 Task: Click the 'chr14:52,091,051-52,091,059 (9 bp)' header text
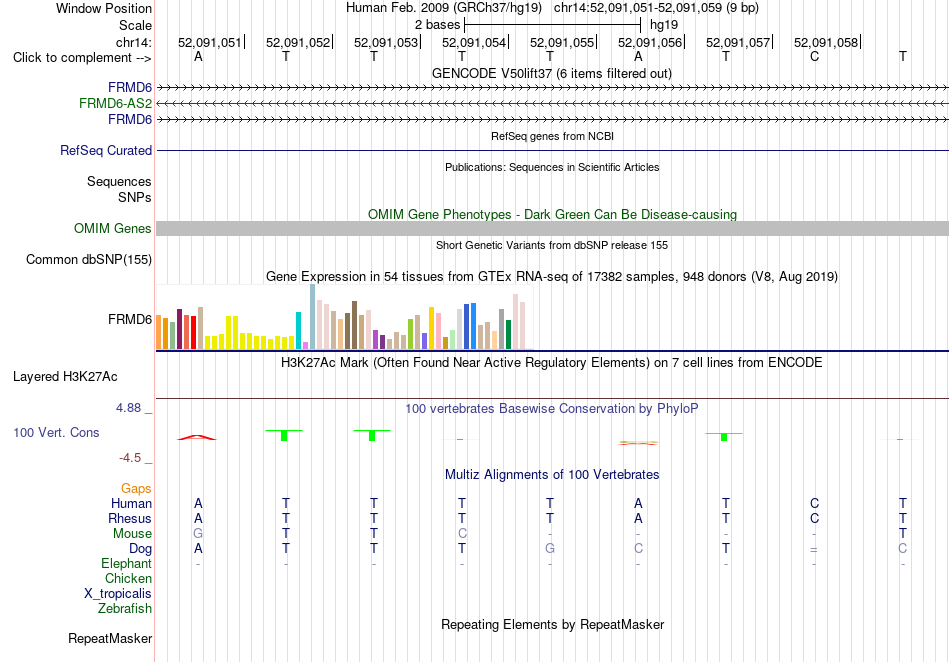tap(656, 8)
